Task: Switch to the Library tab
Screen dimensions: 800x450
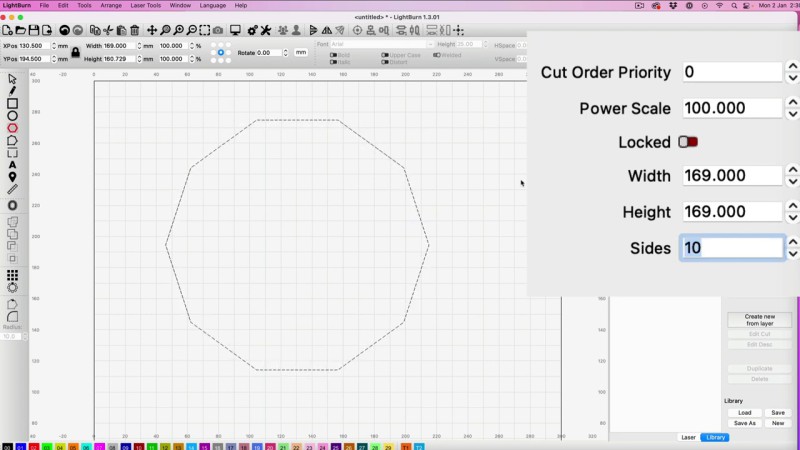Action: (x=715, y=437)
